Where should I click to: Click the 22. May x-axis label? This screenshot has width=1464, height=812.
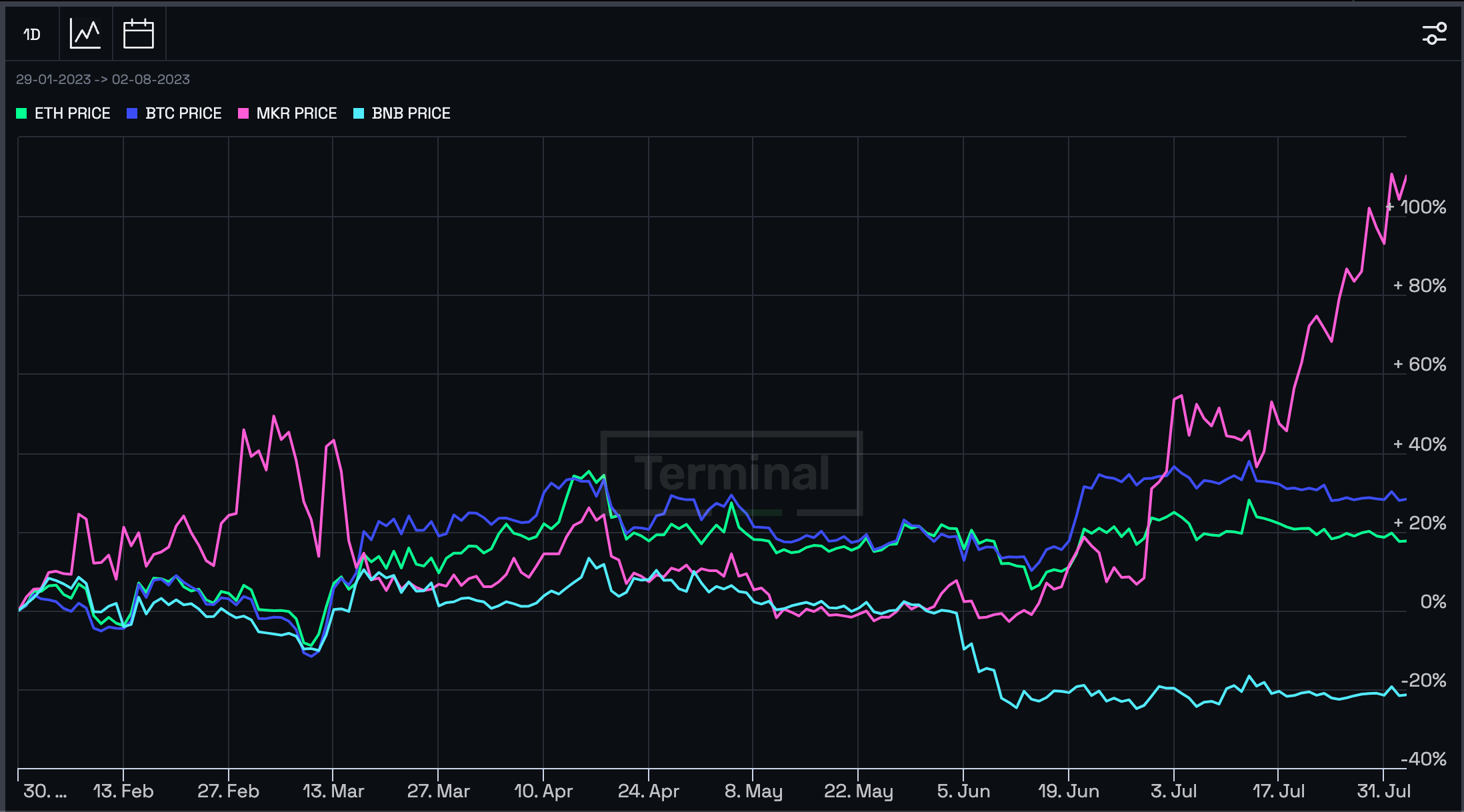859,791
